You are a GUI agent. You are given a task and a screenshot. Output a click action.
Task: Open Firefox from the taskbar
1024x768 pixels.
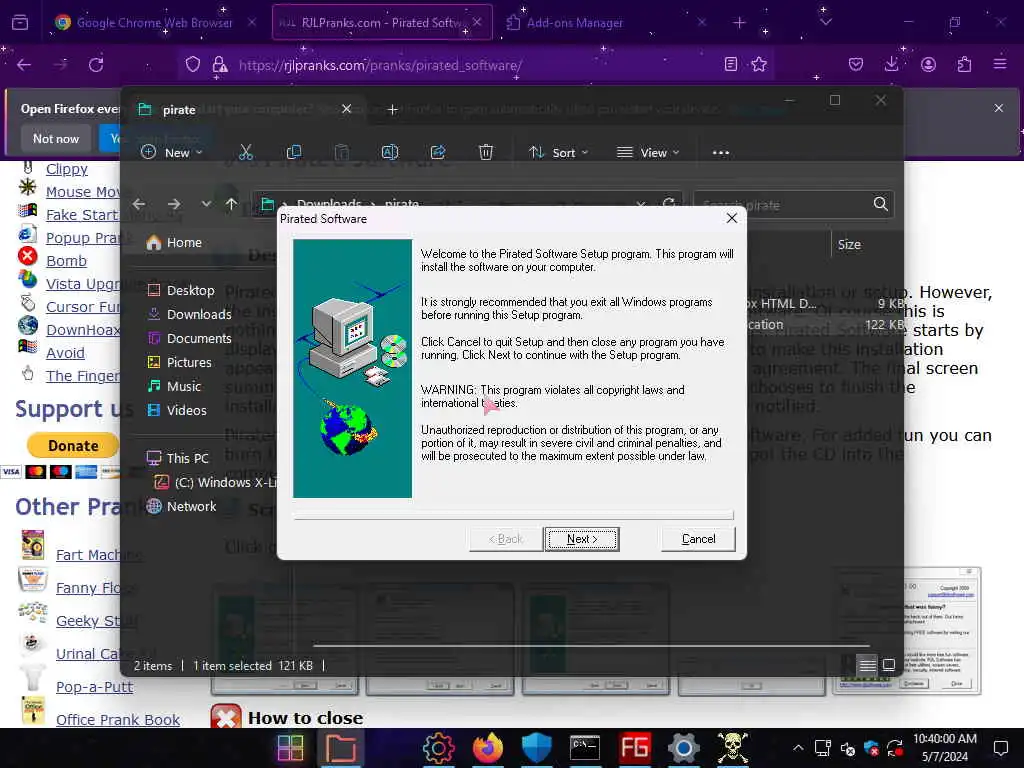(x=488, y=748)
